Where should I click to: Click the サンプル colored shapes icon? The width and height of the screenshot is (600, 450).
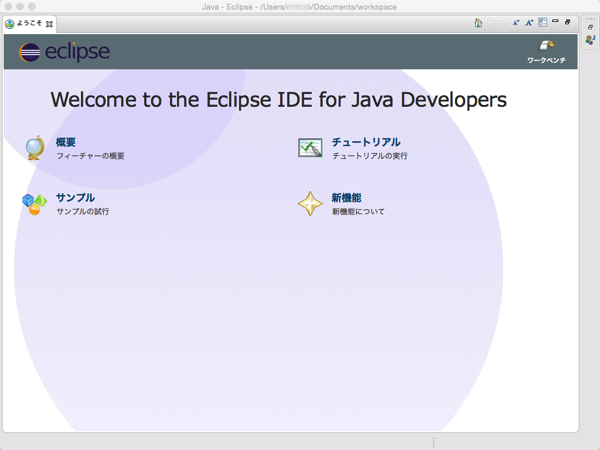point(35,204)
